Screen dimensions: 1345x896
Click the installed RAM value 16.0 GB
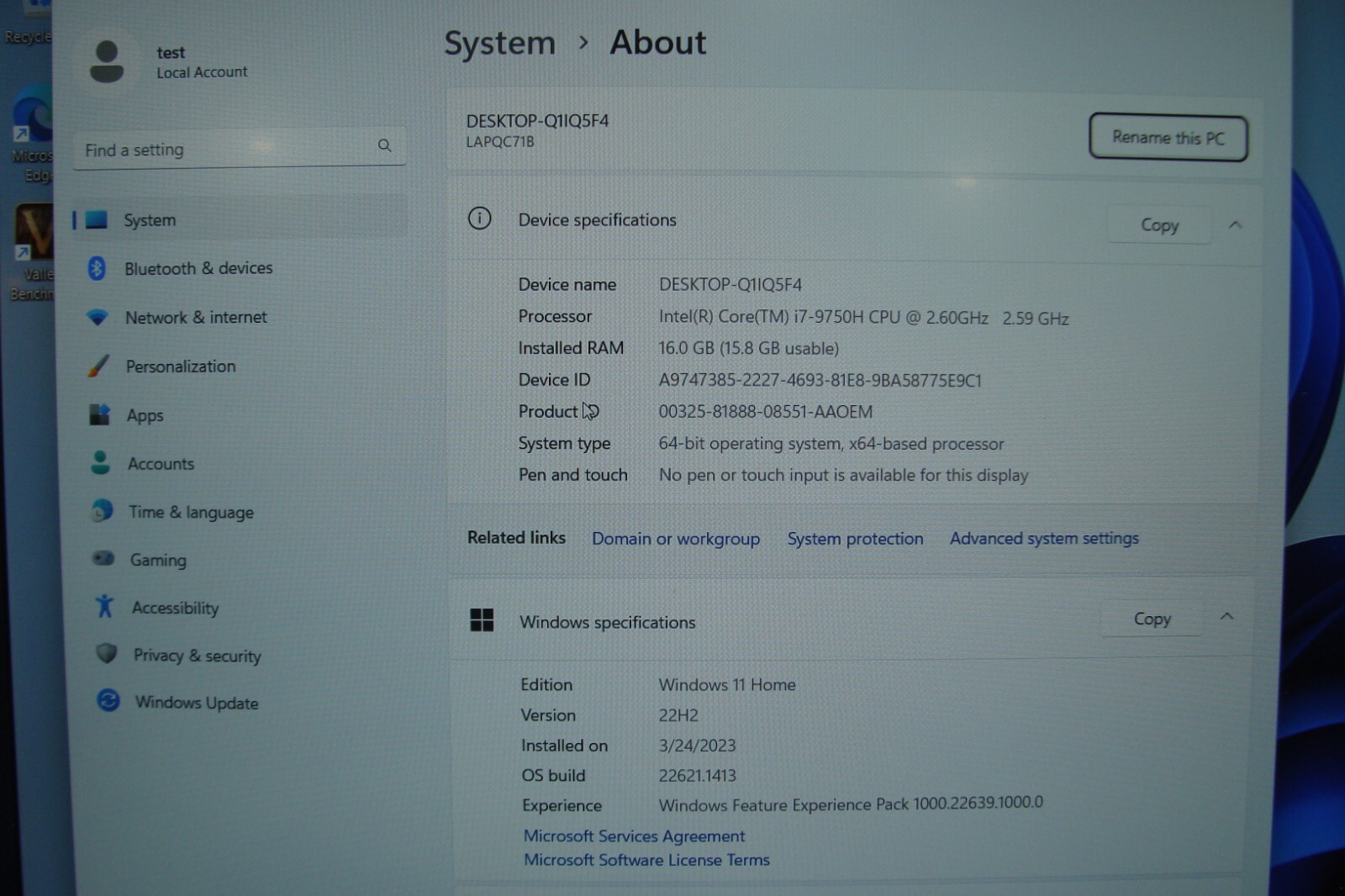pyautogui.click(x=748, y=348)
